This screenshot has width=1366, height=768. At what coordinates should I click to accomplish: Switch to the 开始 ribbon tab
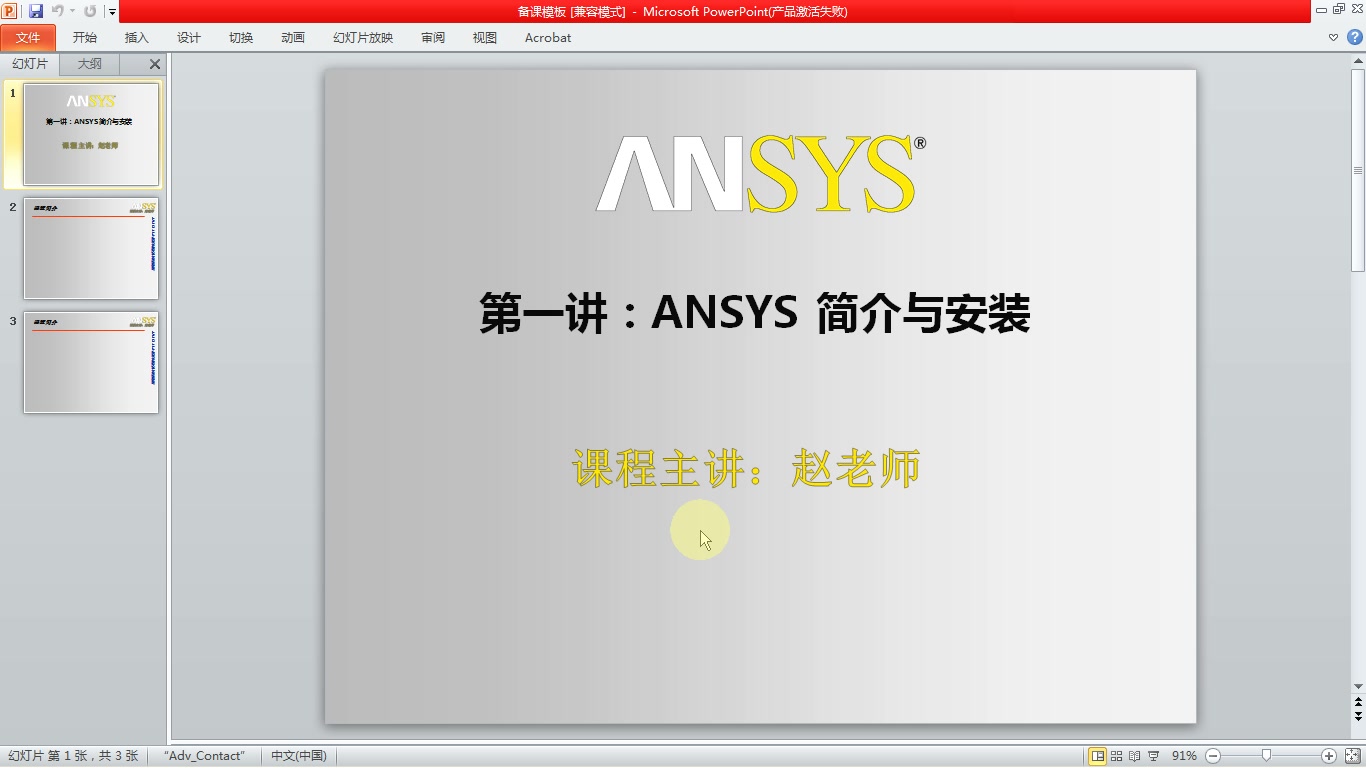[x=85, y=38]
